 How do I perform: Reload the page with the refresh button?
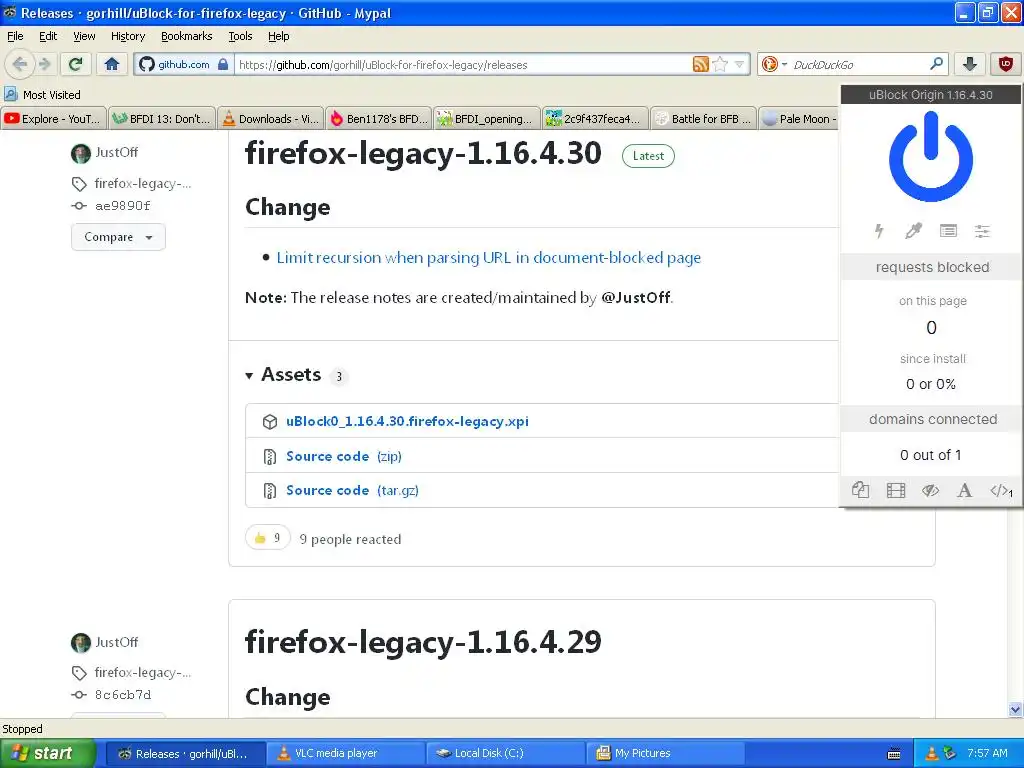75,64
